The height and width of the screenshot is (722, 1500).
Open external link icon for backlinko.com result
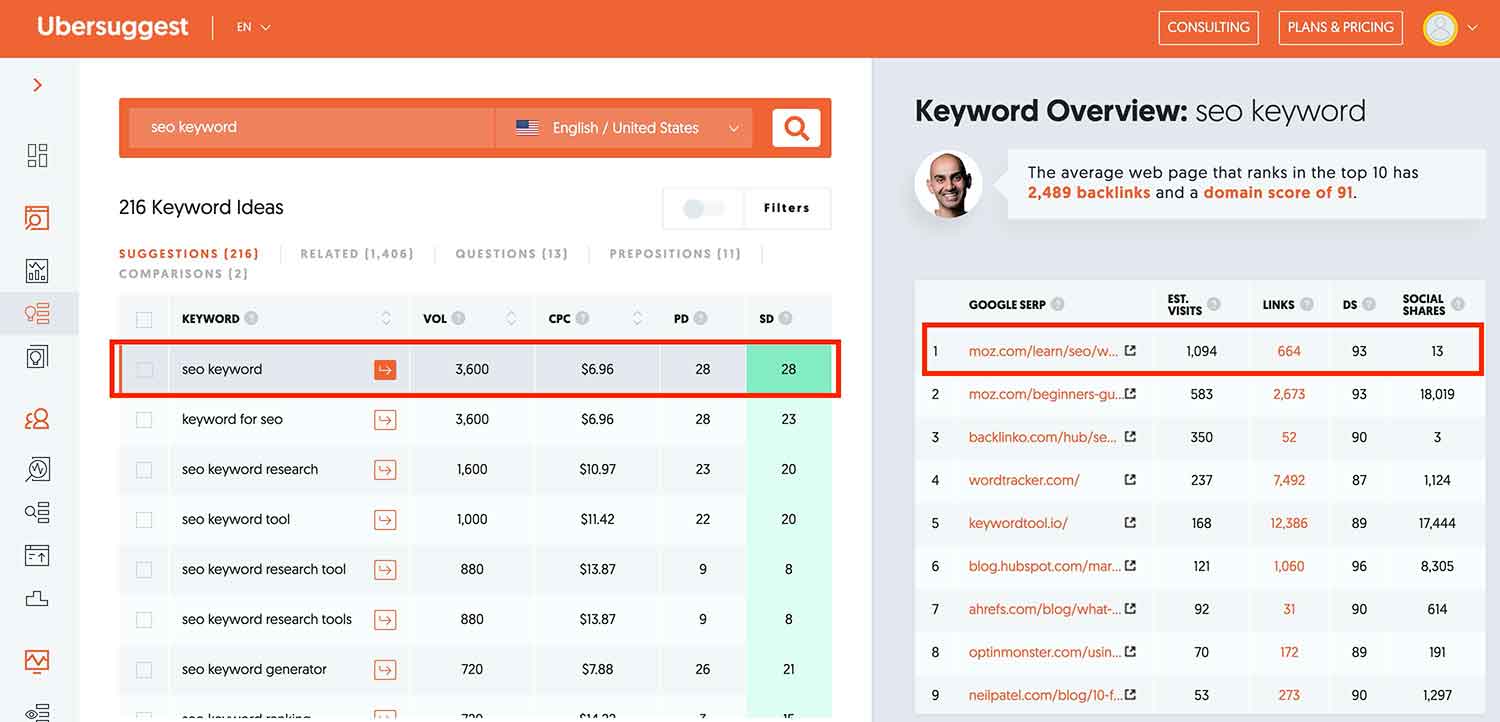[1130, 437]
